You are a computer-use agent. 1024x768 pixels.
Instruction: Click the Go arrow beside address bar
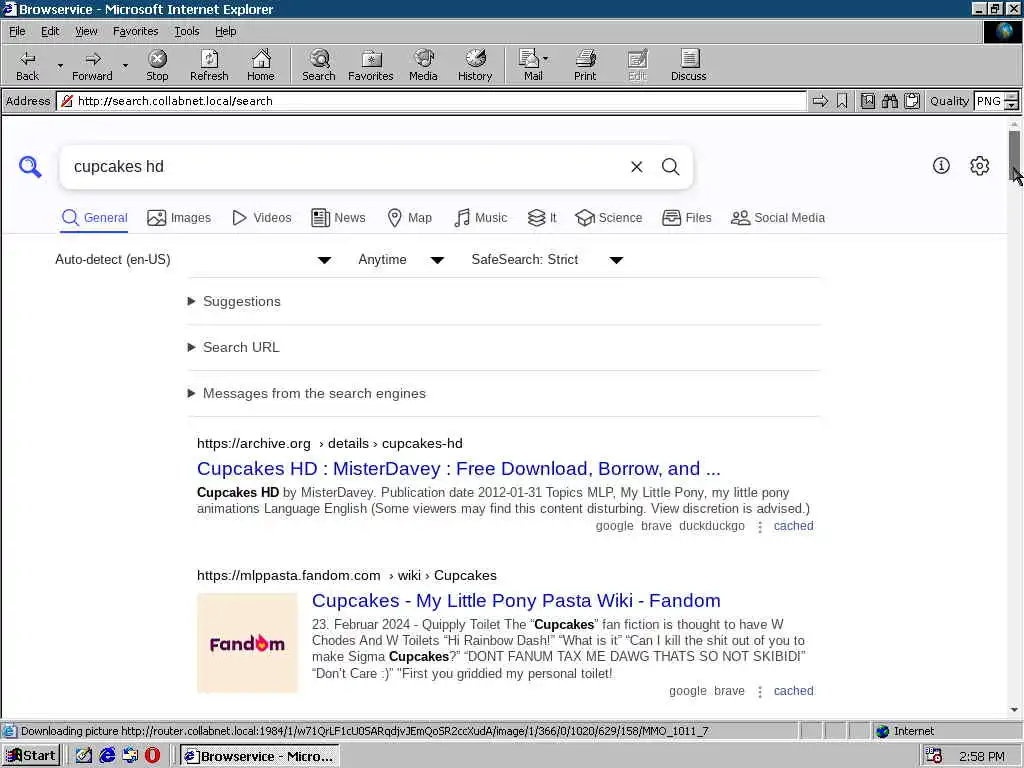[x=820, y=101]
